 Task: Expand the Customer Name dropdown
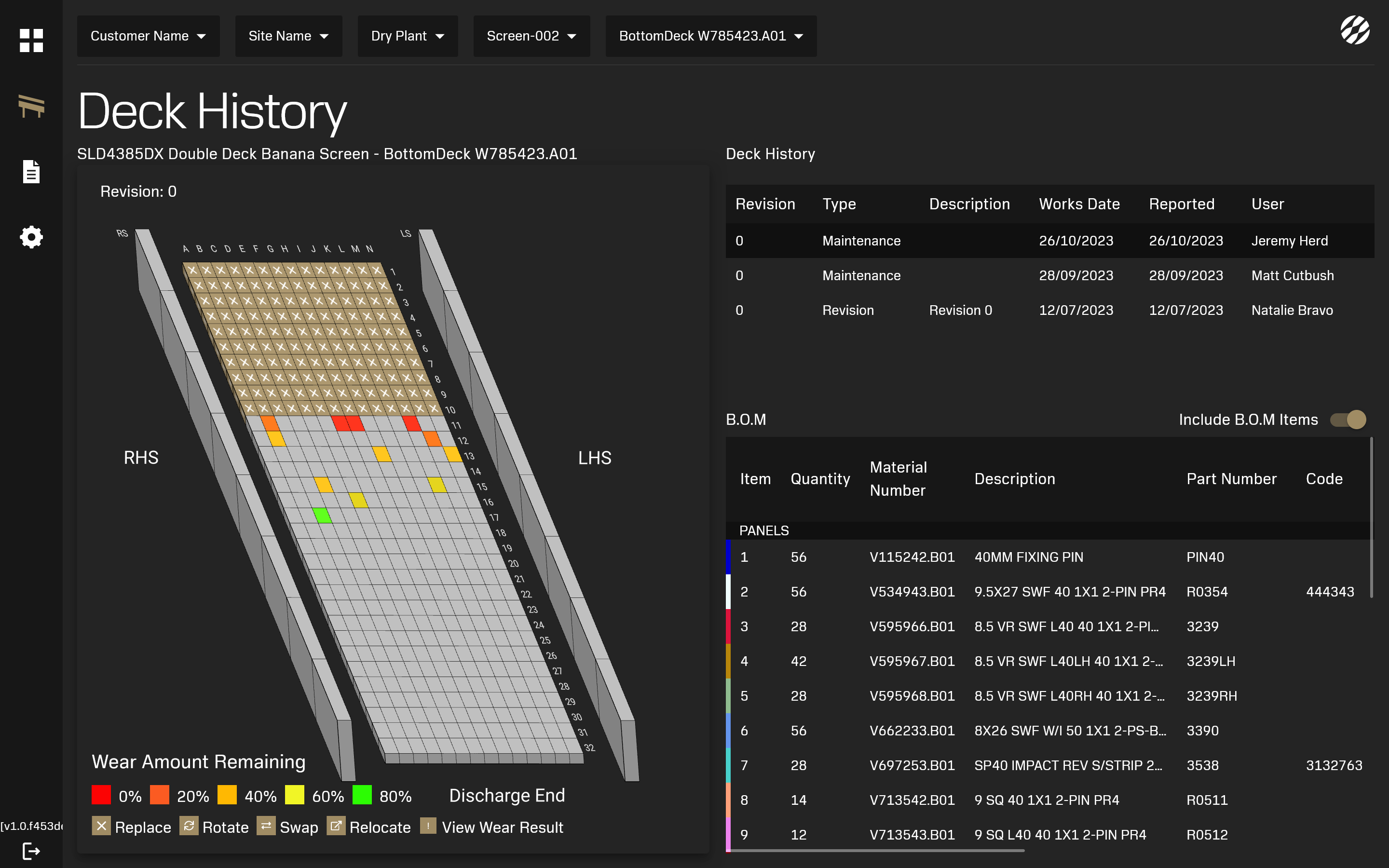click(x=148, y=36)
